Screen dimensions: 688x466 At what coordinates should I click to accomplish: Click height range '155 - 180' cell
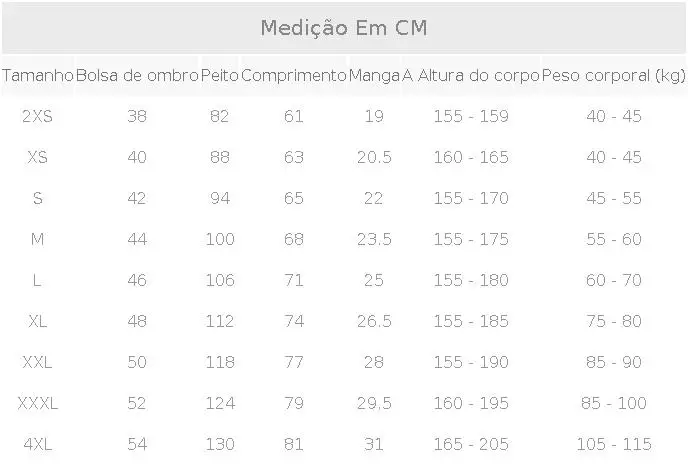(471, 280)
